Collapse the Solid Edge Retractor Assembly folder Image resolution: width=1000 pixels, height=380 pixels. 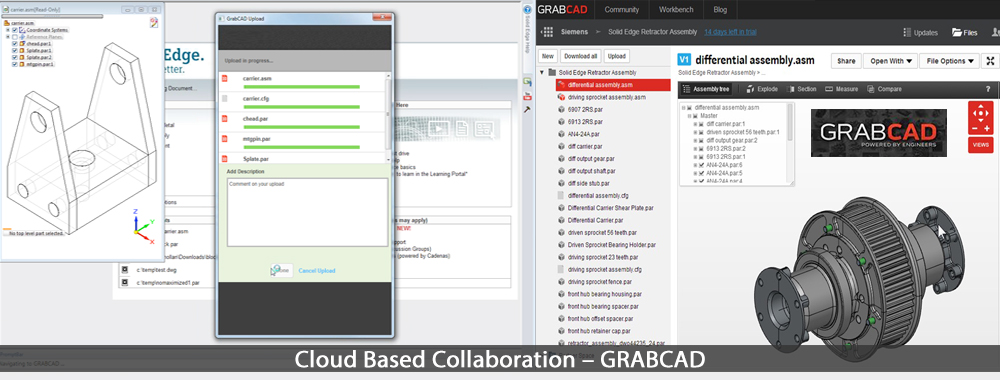[543, 73]
